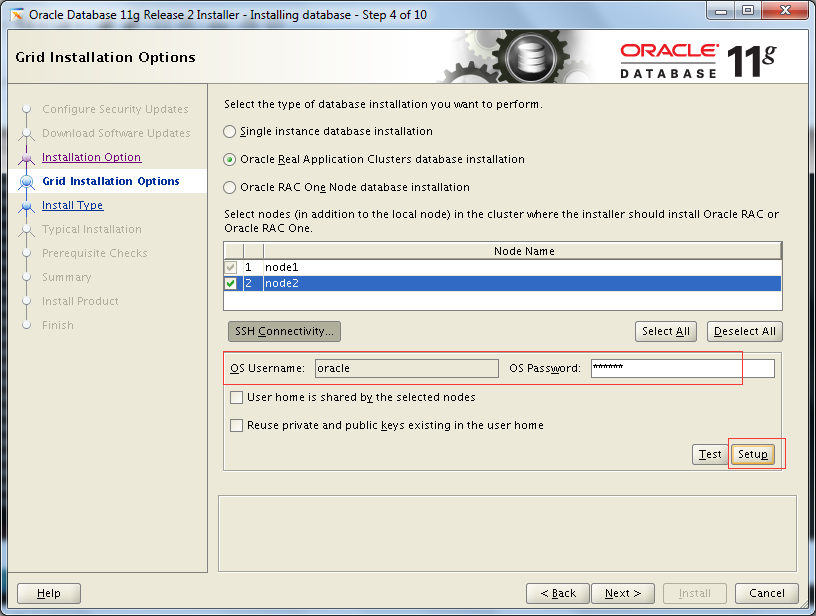Uncheck the node2 row checkbox
816x616 pixels.
231,284
